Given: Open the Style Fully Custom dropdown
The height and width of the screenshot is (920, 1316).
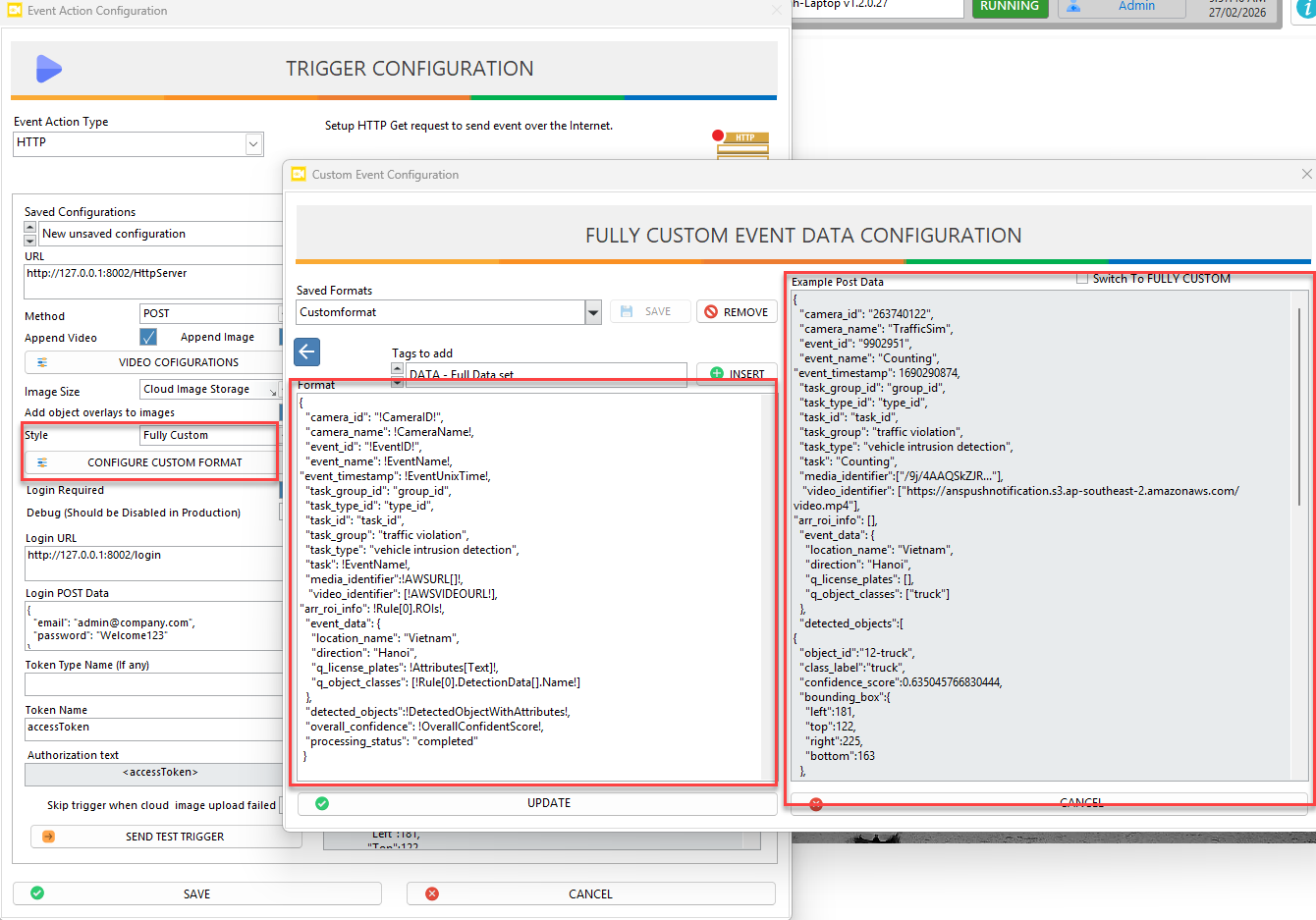Looking at the screenshot, I should click(208, 435).
